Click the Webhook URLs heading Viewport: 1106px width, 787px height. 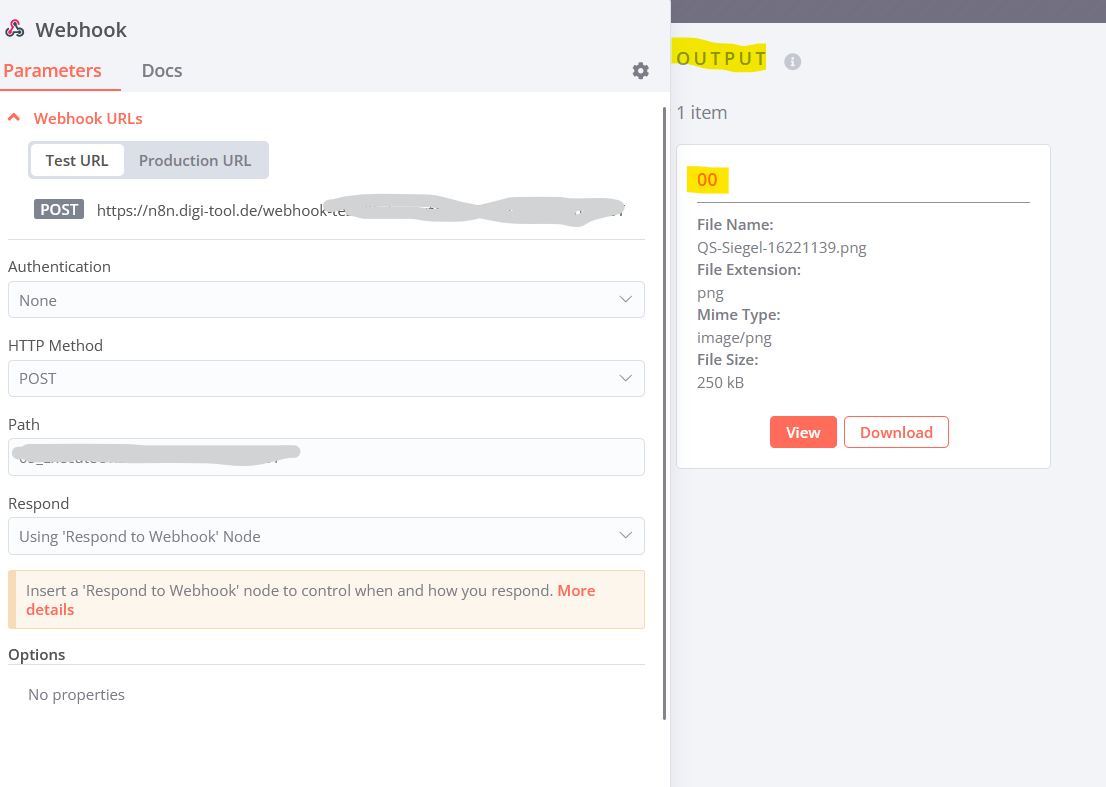[x=88, y=118]
